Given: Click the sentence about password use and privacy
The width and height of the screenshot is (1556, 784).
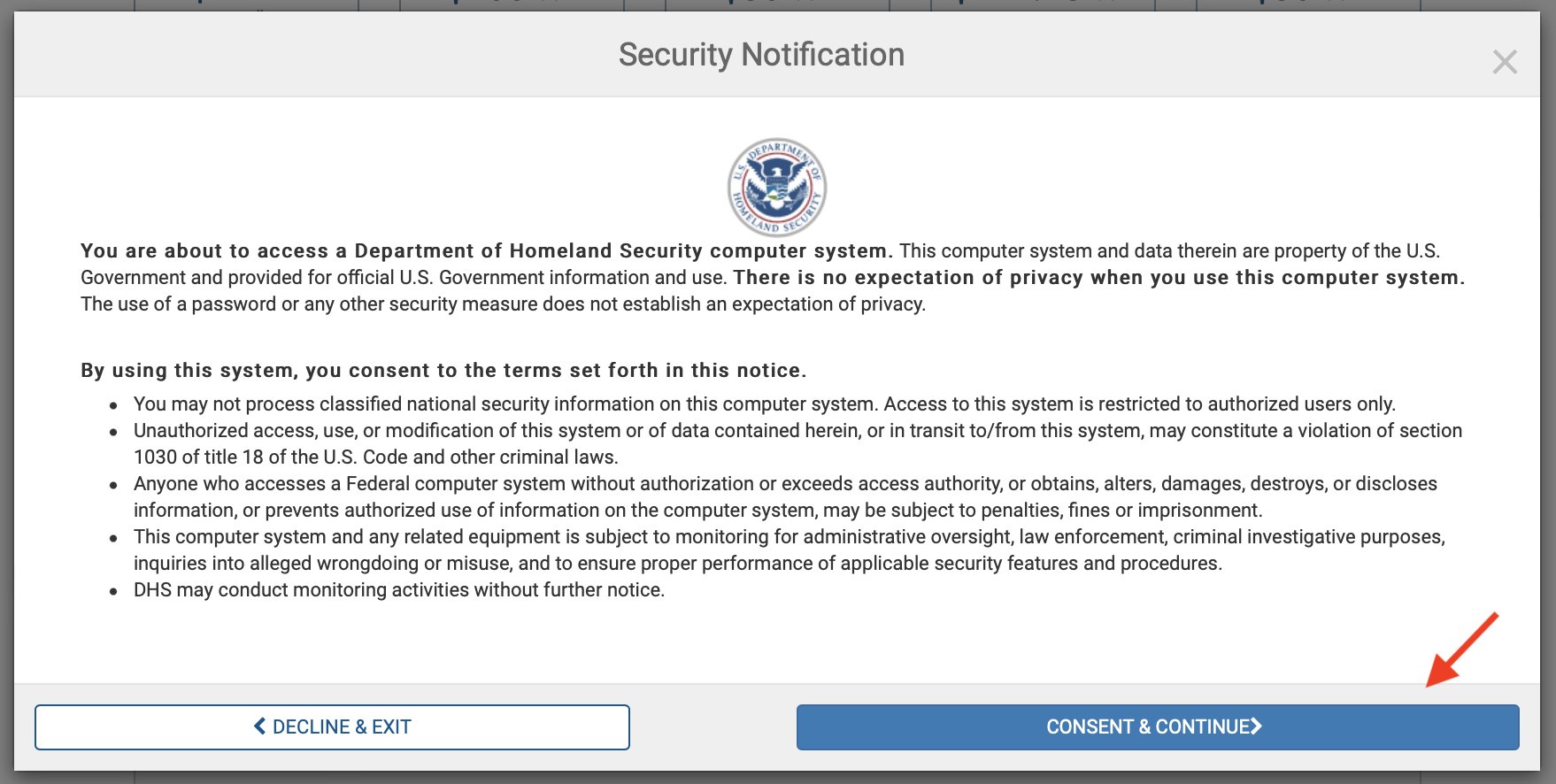Looking at the screenshot, I should coord(503,304).
